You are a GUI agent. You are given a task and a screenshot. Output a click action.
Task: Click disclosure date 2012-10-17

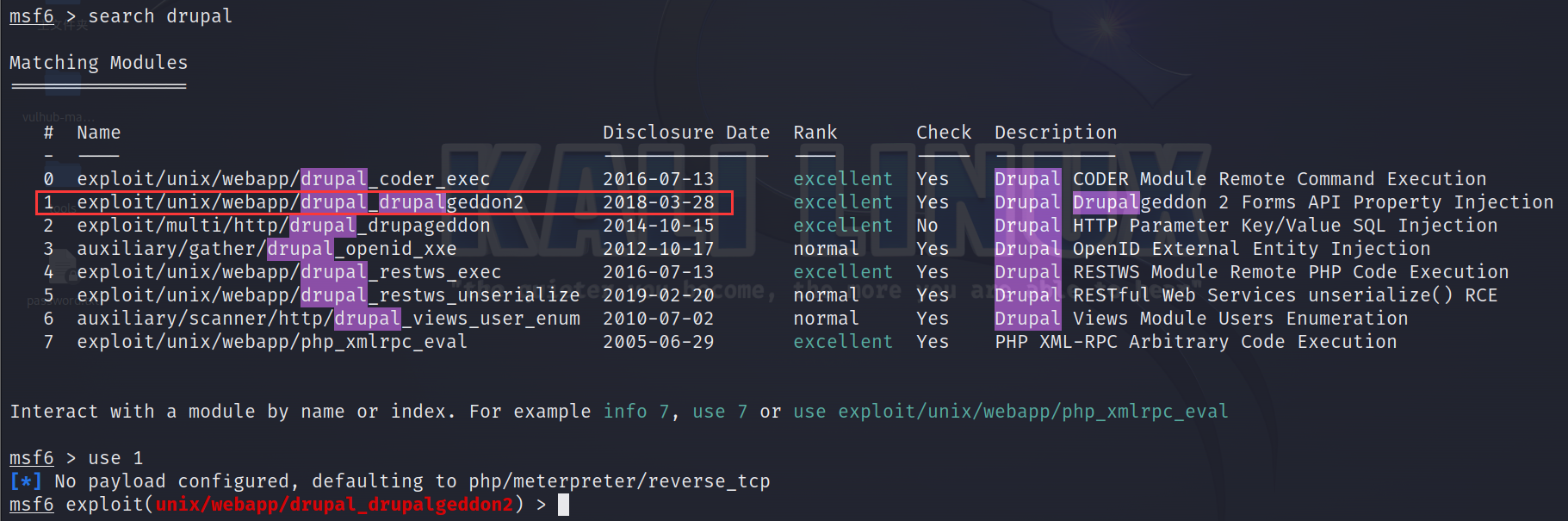[x=659, y=249]
